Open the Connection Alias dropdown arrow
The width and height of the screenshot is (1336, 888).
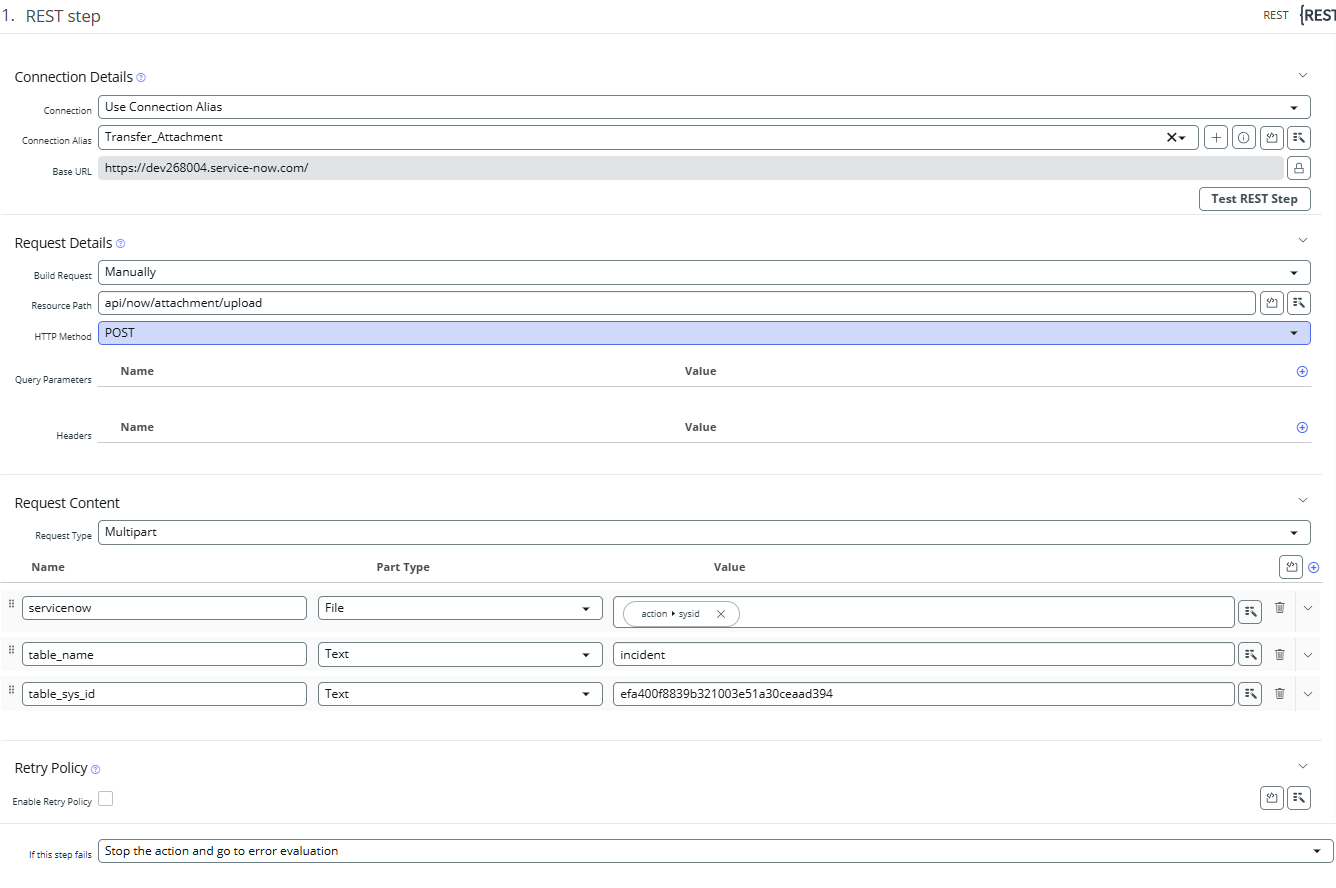click(1183, 138)
